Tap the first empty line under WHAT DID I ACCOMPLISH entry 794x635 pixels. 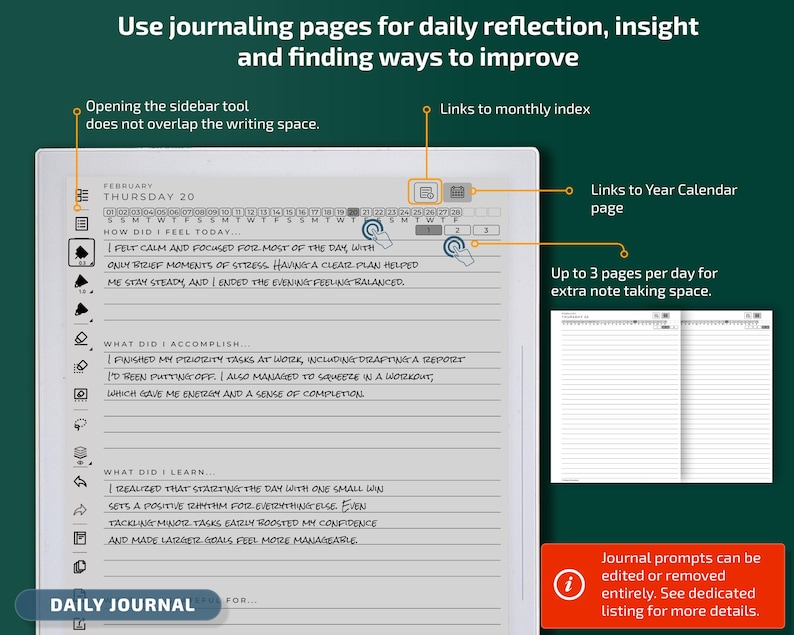[x=302, y=409]
